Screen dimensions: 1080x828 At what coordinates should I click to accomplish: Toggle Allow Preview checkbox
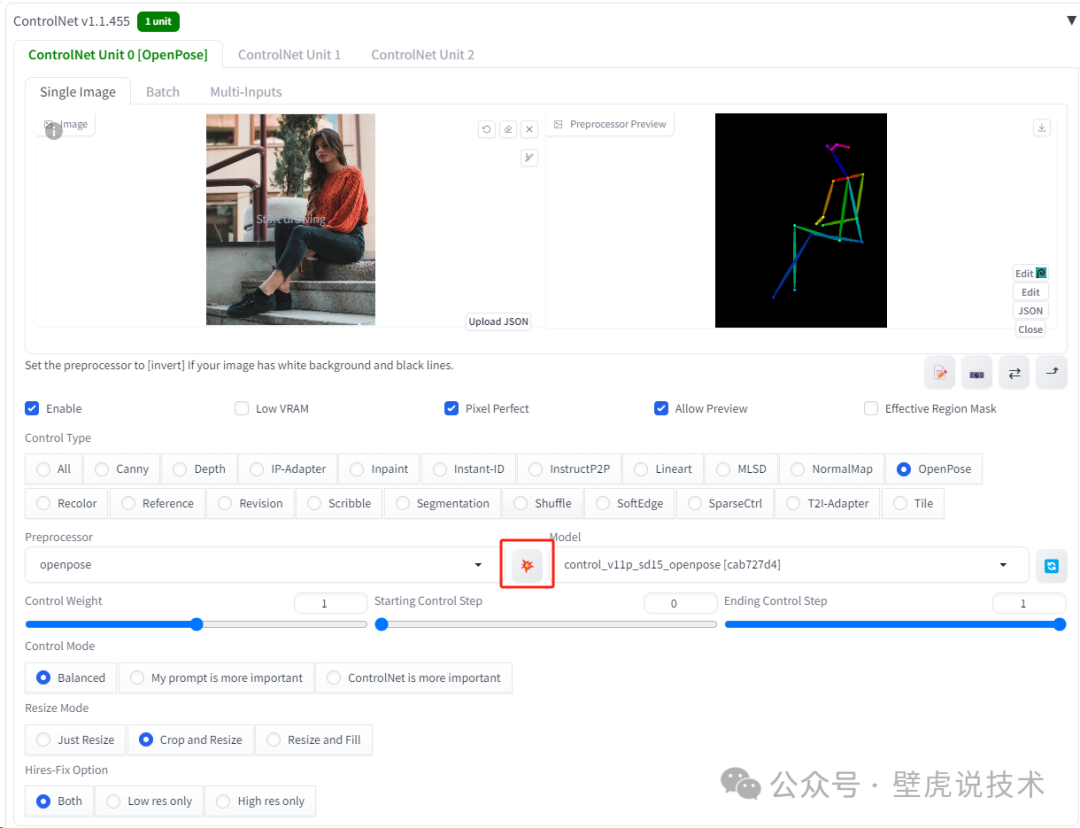[661, 408]
